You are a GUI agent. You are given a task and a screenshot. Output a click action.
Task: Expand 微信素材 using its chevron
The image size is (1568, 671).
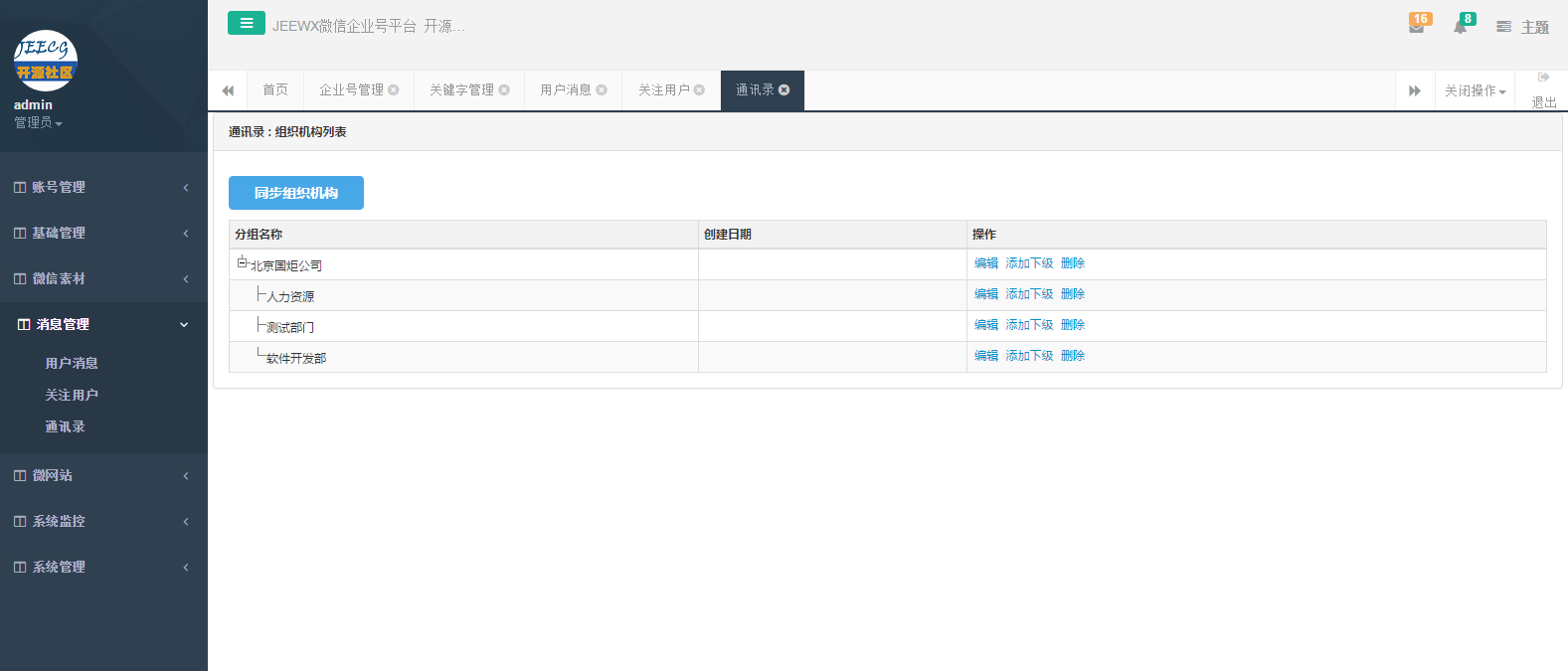tap(186, 278)
